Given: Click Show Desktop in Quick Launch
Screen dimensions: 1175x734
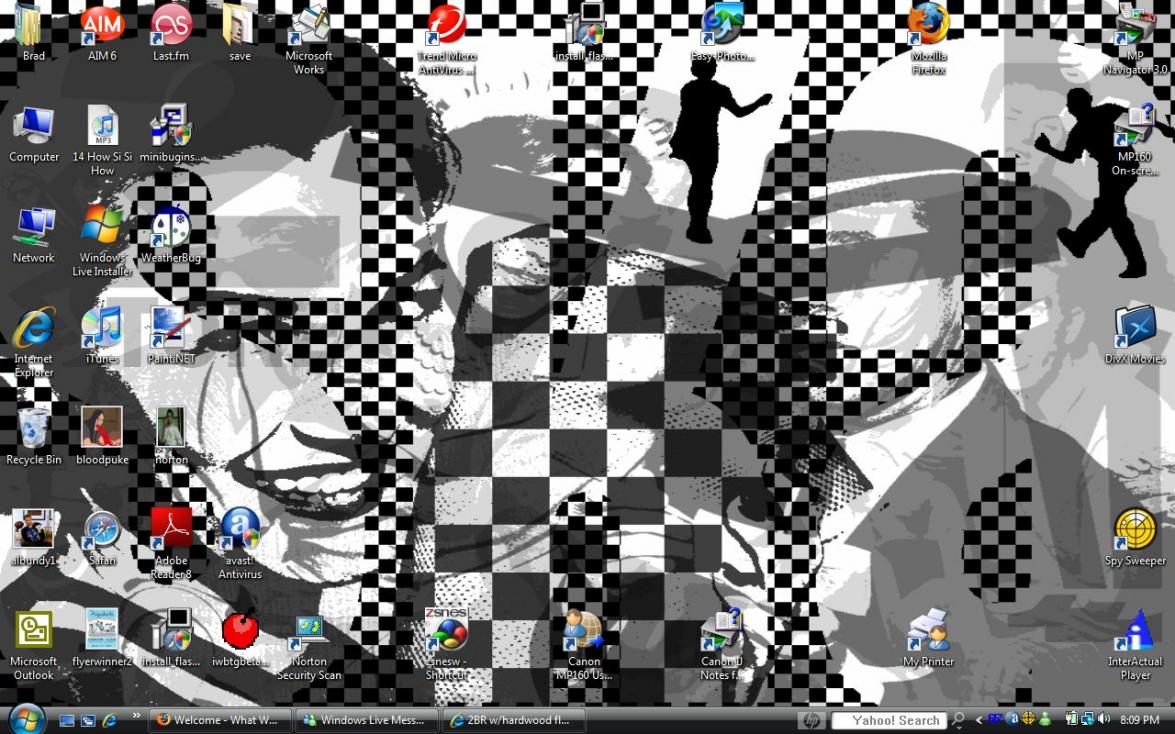Looking at the screenshot, I should (x=67, y=721).
